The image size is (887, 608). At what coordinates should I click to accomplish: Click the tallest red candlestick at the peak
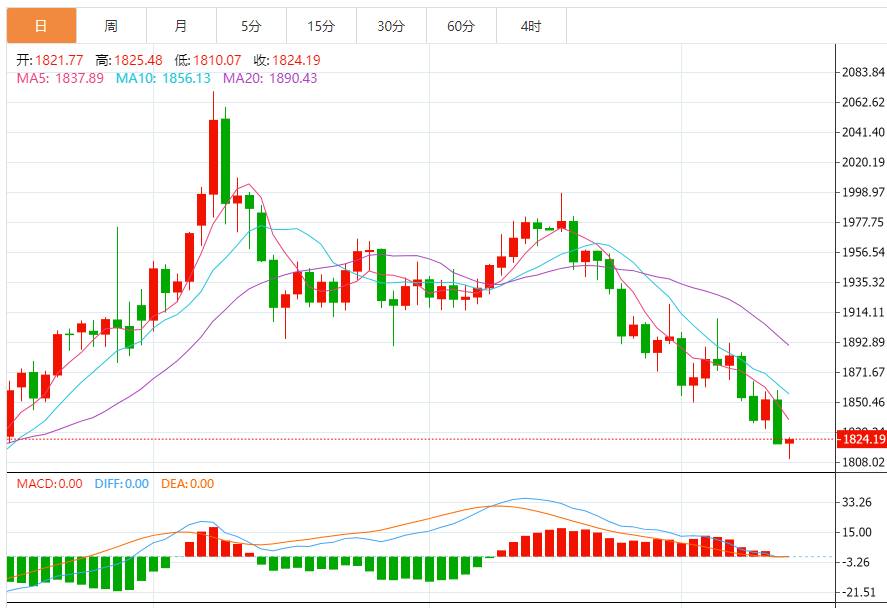click(213, 157)
